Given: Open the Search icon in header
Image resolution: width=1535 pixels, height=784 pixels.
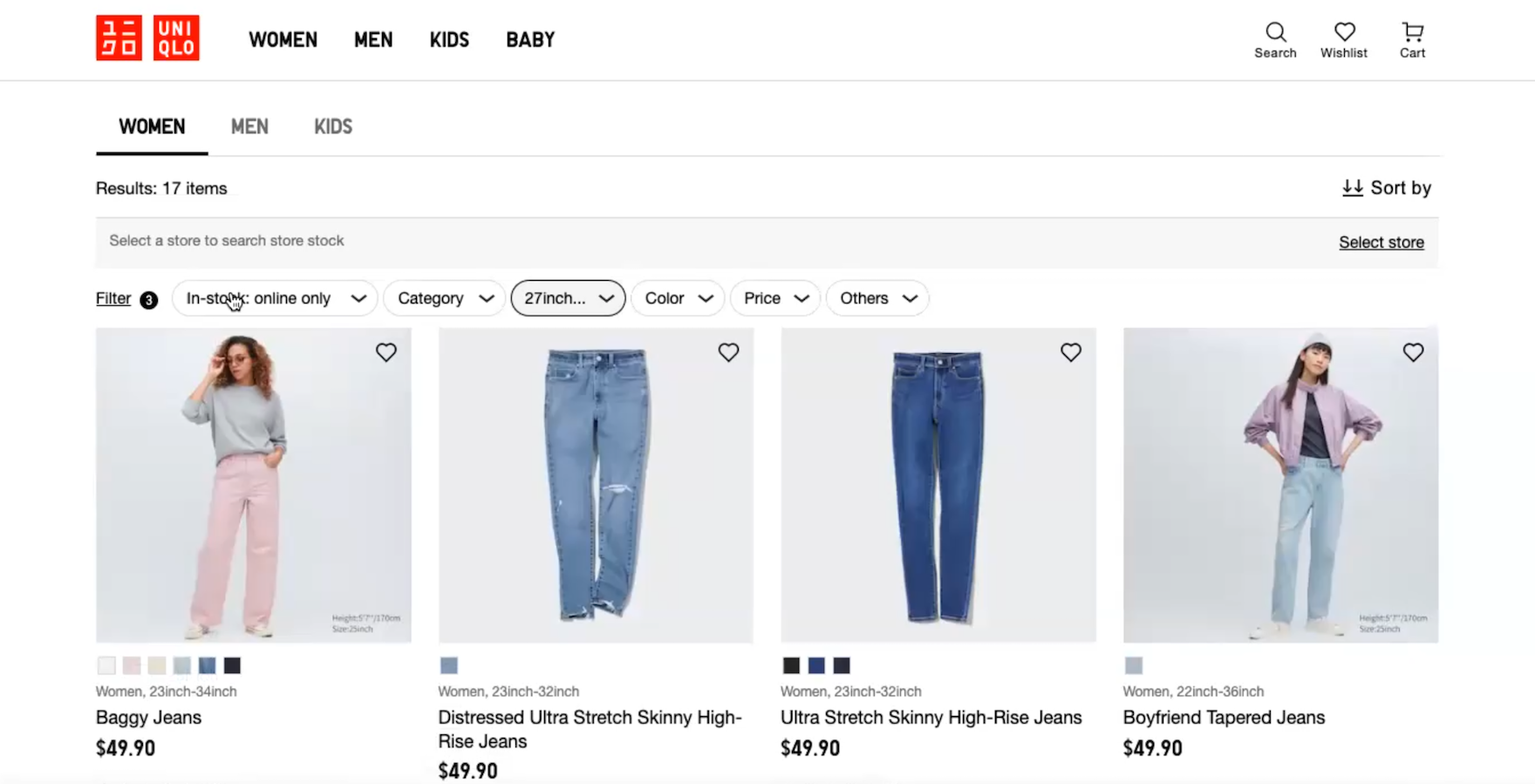Looking at the screenshot, I should coord(1275,33).
